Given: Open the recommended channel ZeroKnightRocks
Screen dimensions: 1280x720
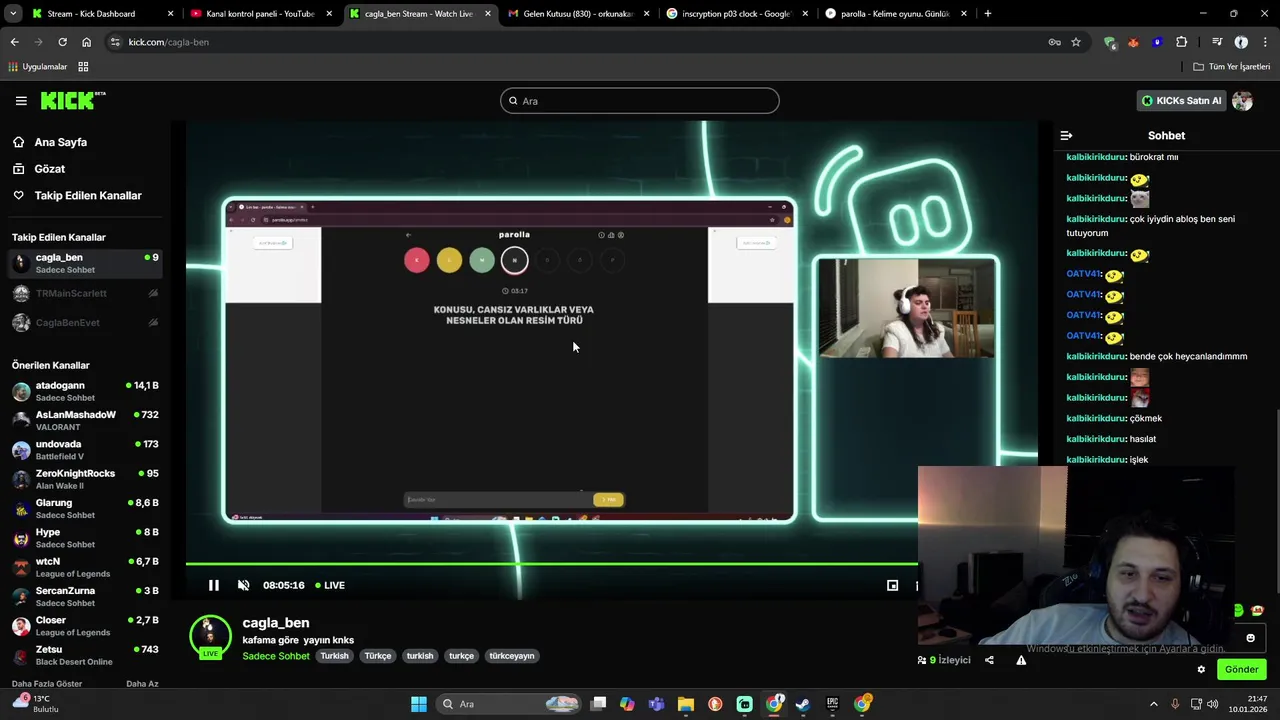Looking at the screenshot, I should pyautogui.click(x=84, y=479).
